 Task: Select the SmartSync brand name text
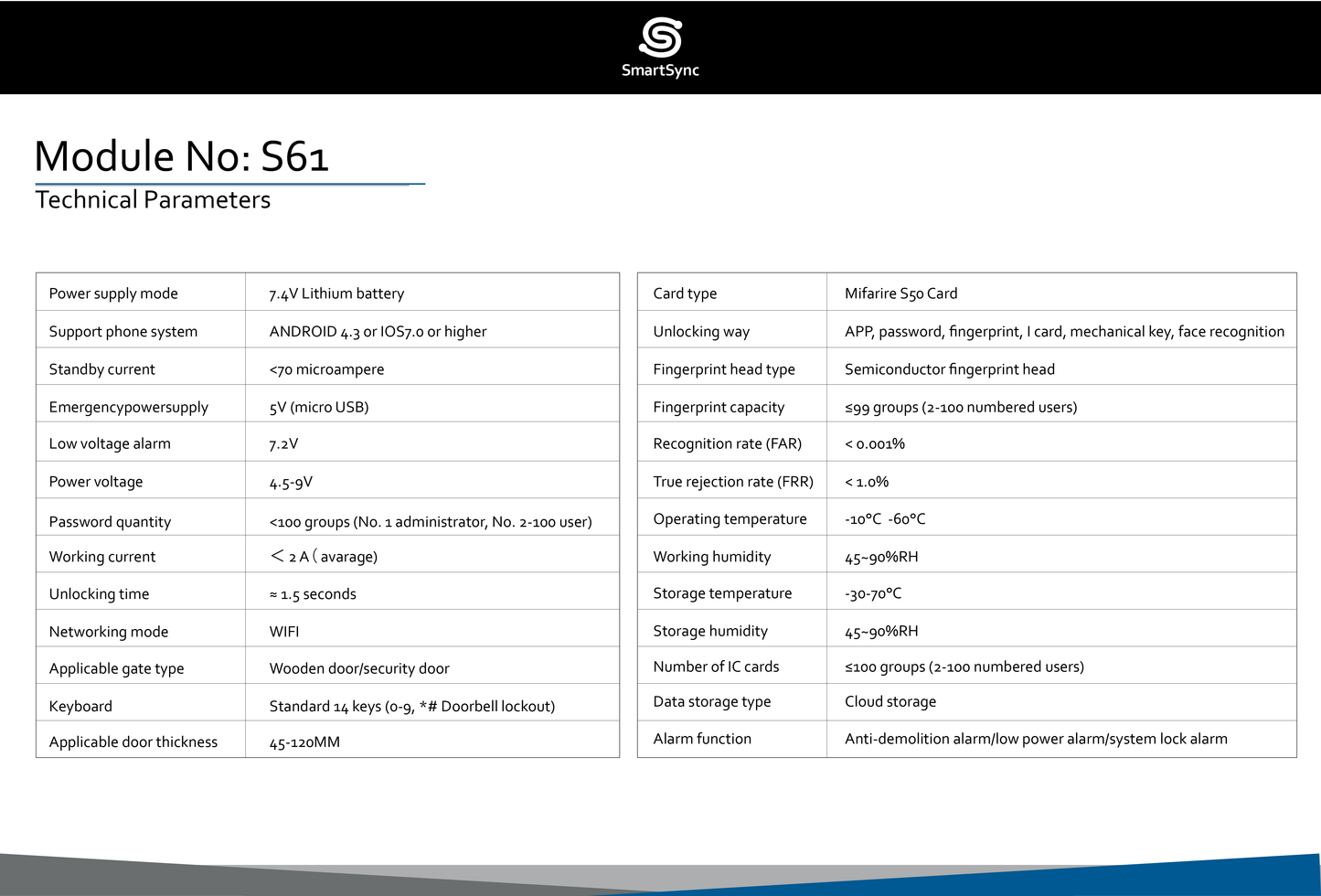pos(661,70)
